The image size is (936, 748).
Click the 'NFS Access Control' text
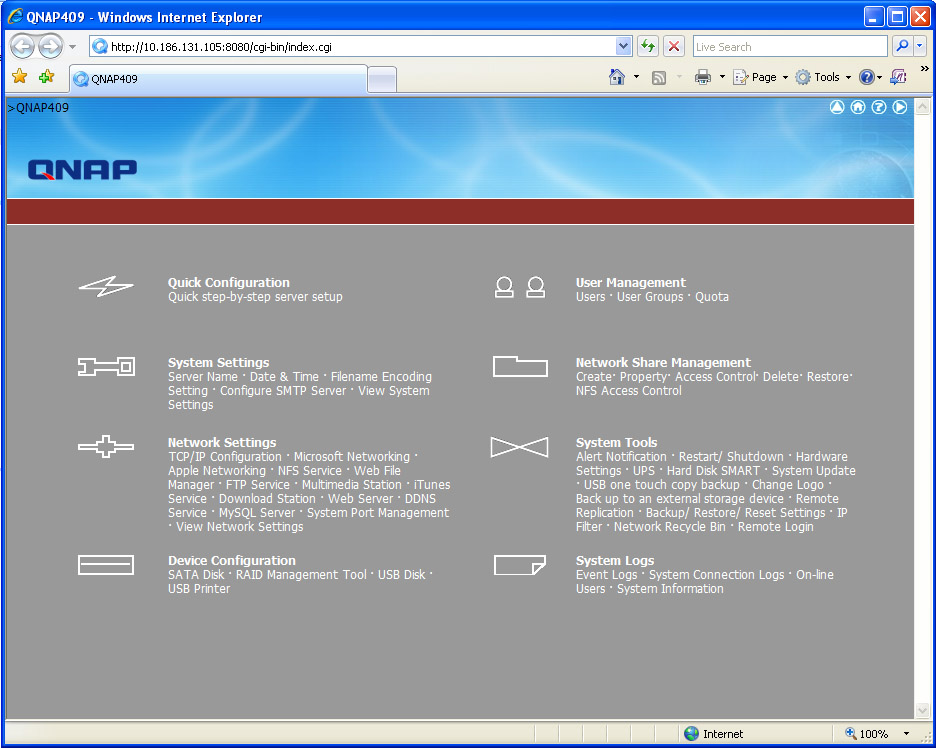[x=629, y=390]
